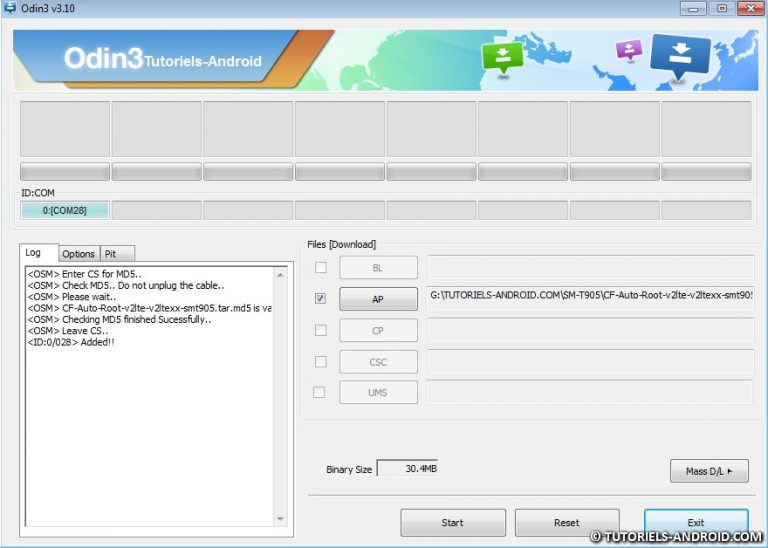Enable the CSC checkbox
The image size is (768, 548).
tap(320, 361)
